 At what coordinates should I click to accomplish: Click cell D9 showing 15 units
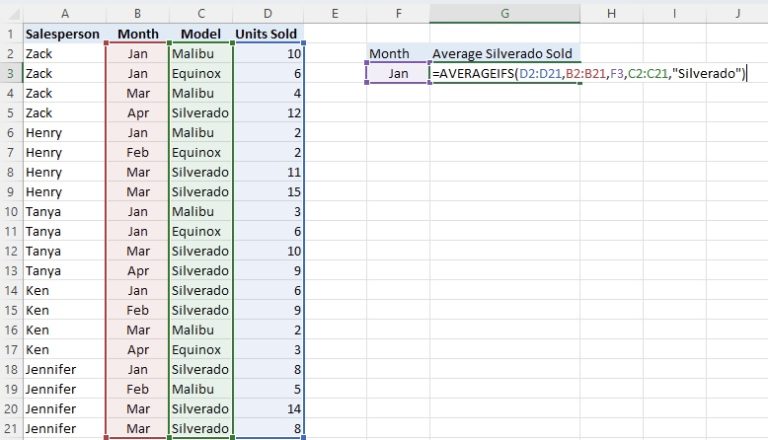pyautogui.click(x=267, y=191)
